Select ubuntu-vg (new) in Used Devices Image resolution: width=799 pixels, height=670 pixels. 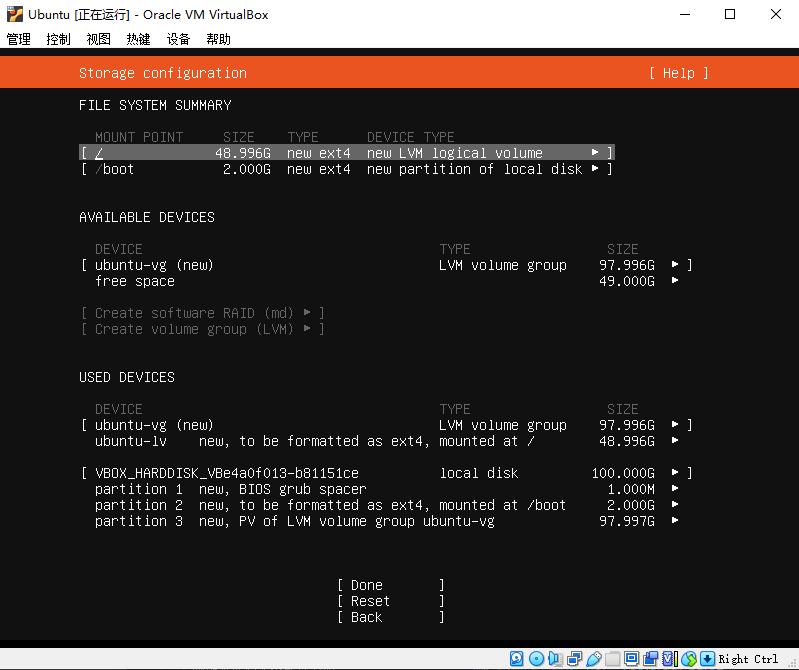click(x=386, y=425)
